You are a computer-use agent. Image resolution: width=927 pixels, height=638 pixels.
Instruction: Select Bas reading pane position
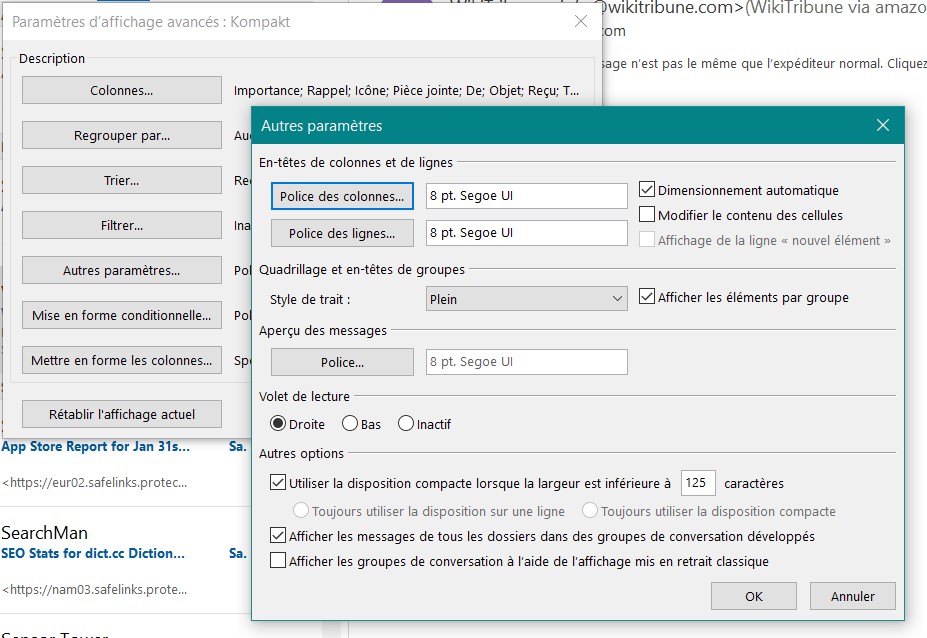pyautogui.click(x=350, y=424)
